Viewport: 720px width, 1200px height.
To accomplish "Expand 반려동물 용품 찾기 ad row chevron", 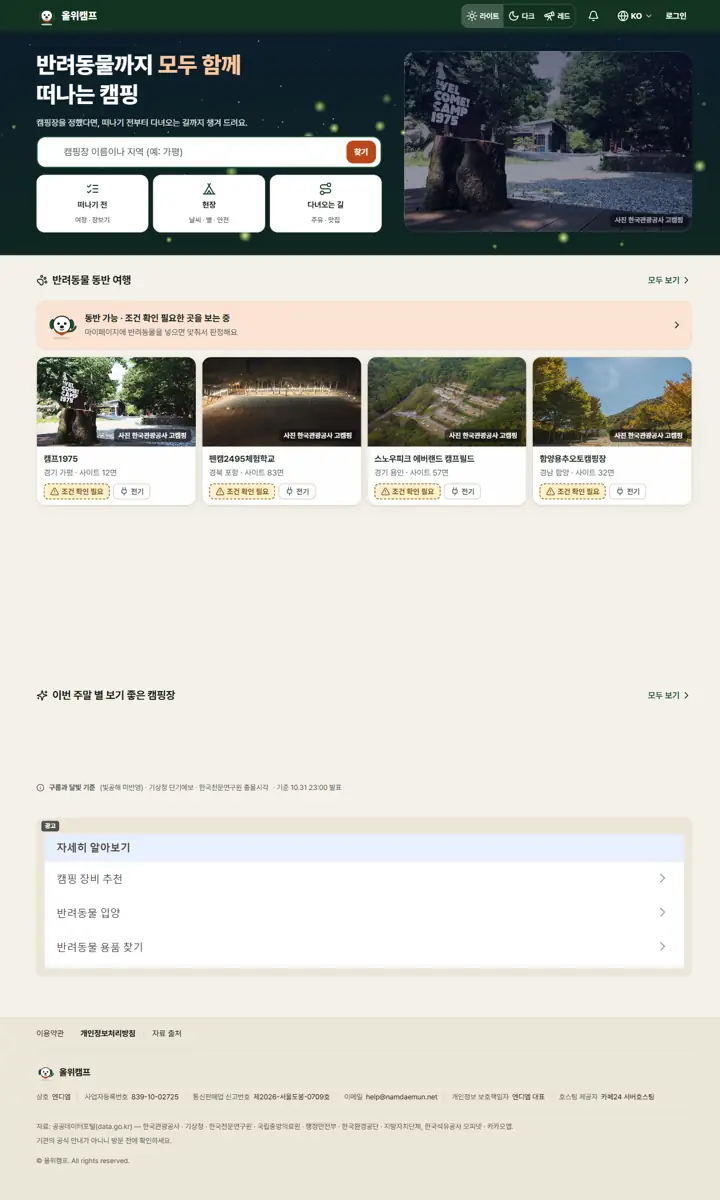I will (x=662, y=946).
